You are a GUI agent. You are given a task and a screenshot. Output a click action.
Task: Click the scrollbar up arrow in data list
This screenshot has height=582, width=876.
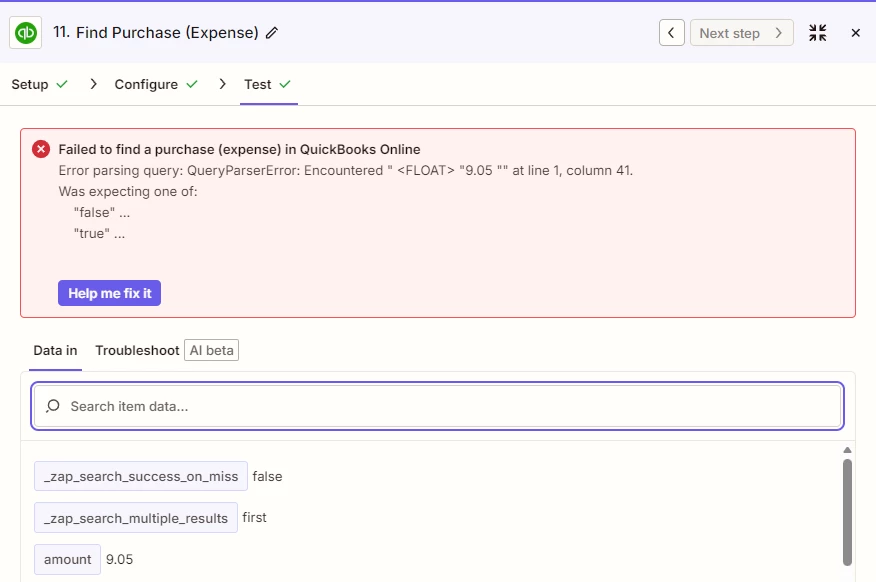click(x=847, y=450)
